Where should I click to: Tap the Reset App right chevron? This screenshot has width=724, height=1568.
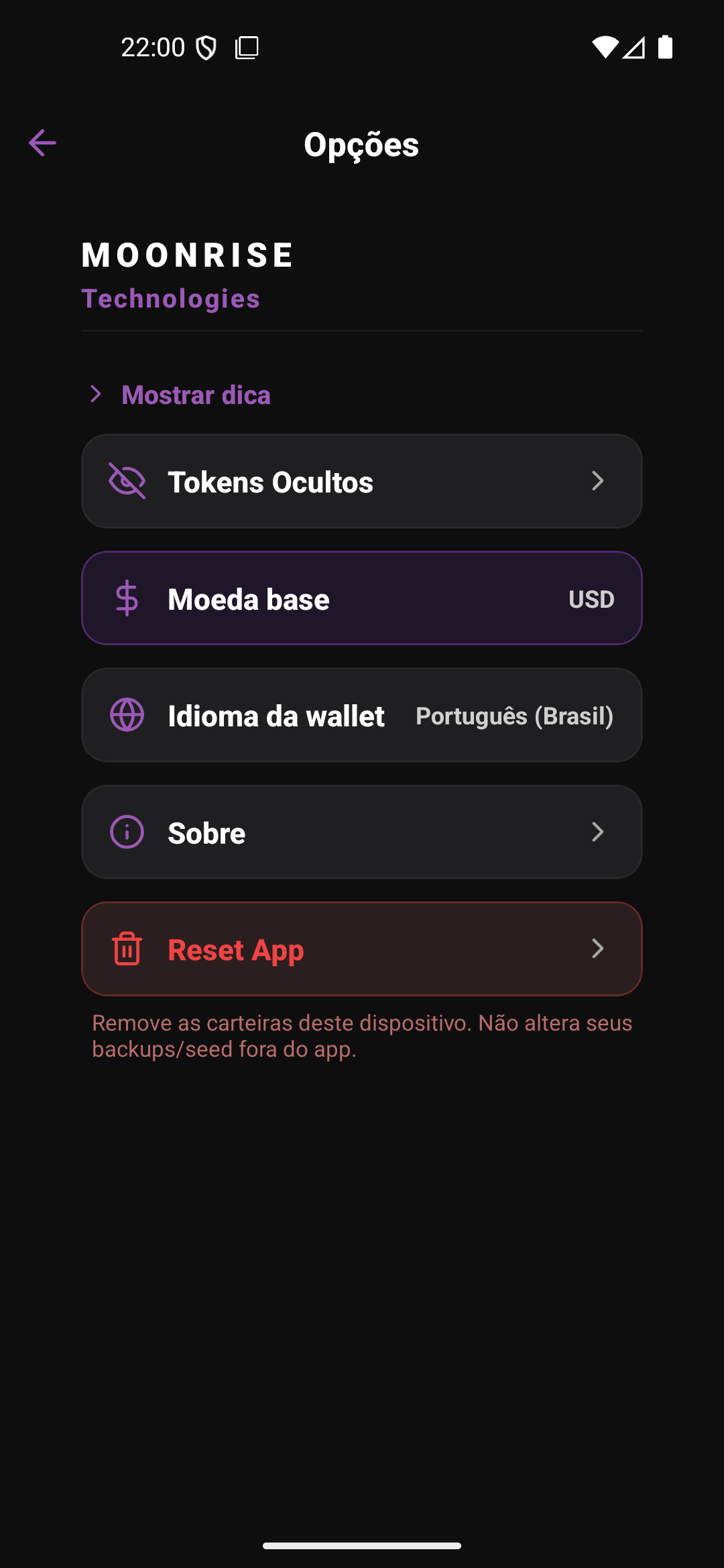[x=597, y=948]
